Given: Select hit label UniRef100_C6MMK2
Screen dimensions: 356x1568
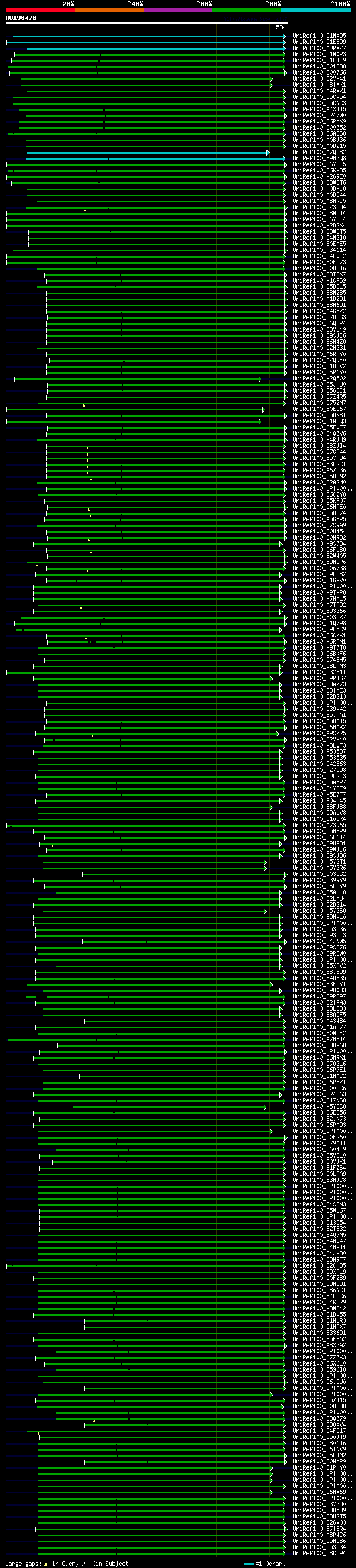Looking at the screenshot, I should (319, 727).
